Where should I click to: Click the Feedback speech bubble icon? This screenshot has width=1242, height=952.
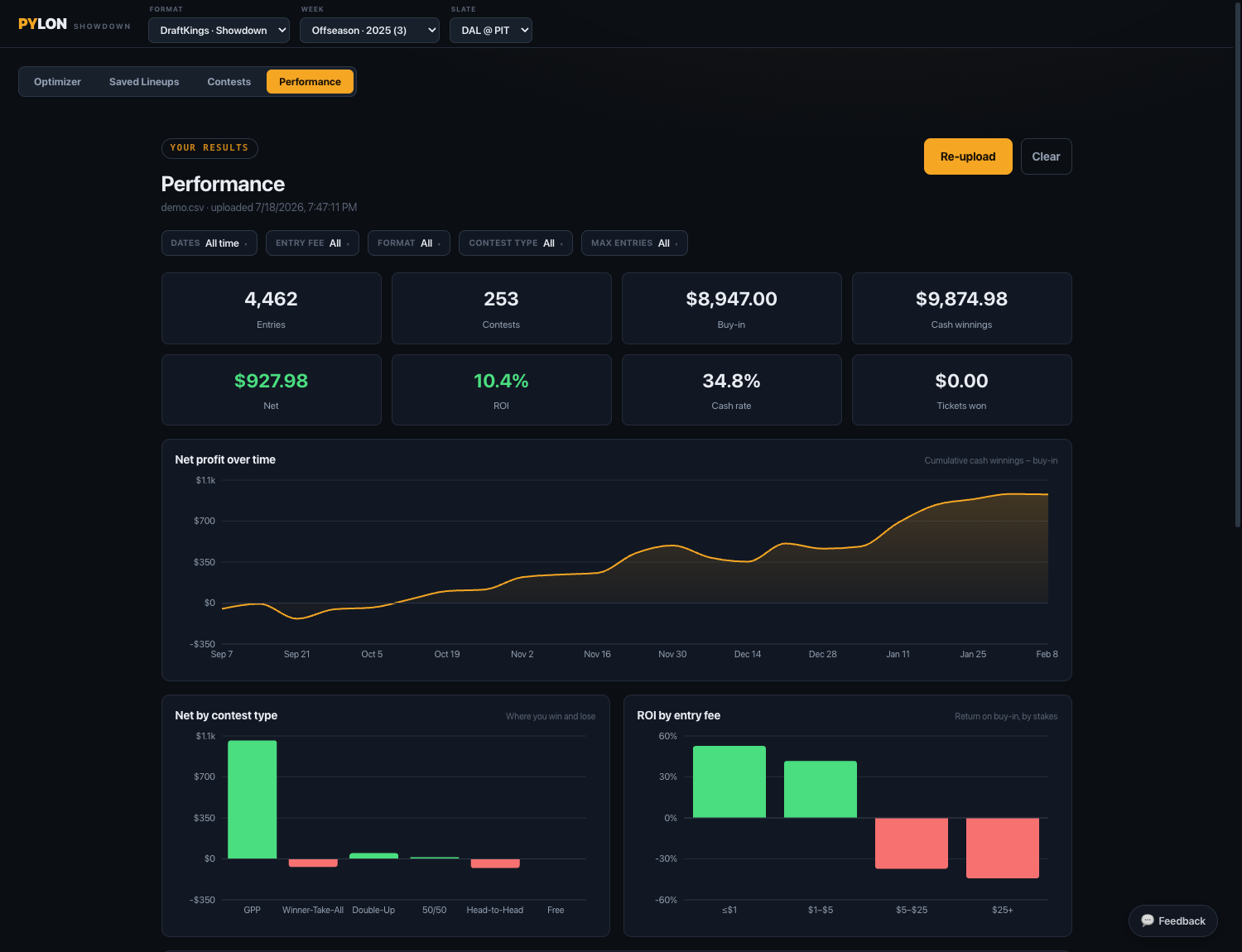[x=1148, y=921]
